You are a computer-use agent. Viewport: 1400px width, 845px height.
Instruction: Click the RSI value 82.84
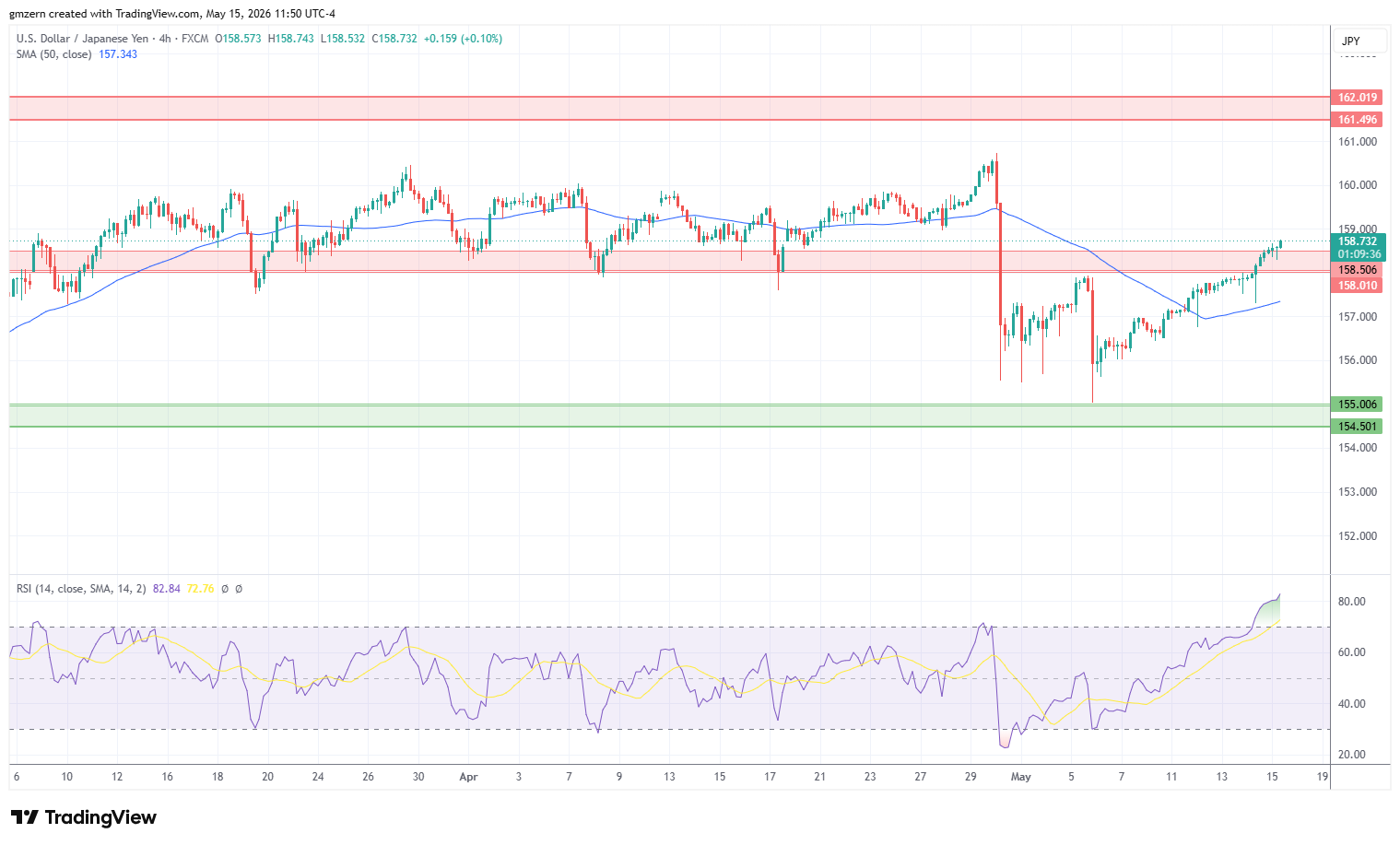point(167,589)
